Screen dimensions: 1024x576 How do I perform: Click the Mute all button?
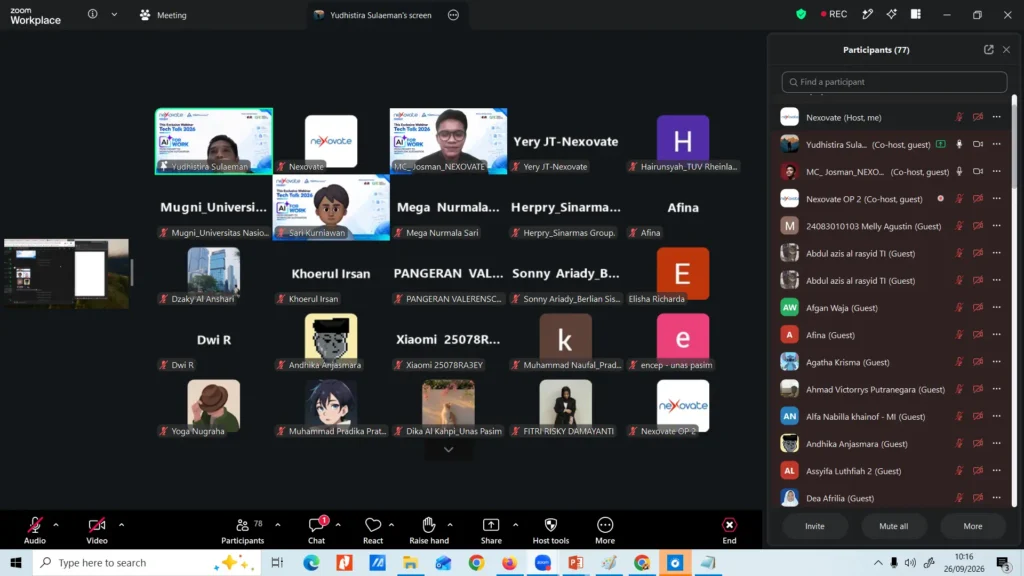[893, 526]
